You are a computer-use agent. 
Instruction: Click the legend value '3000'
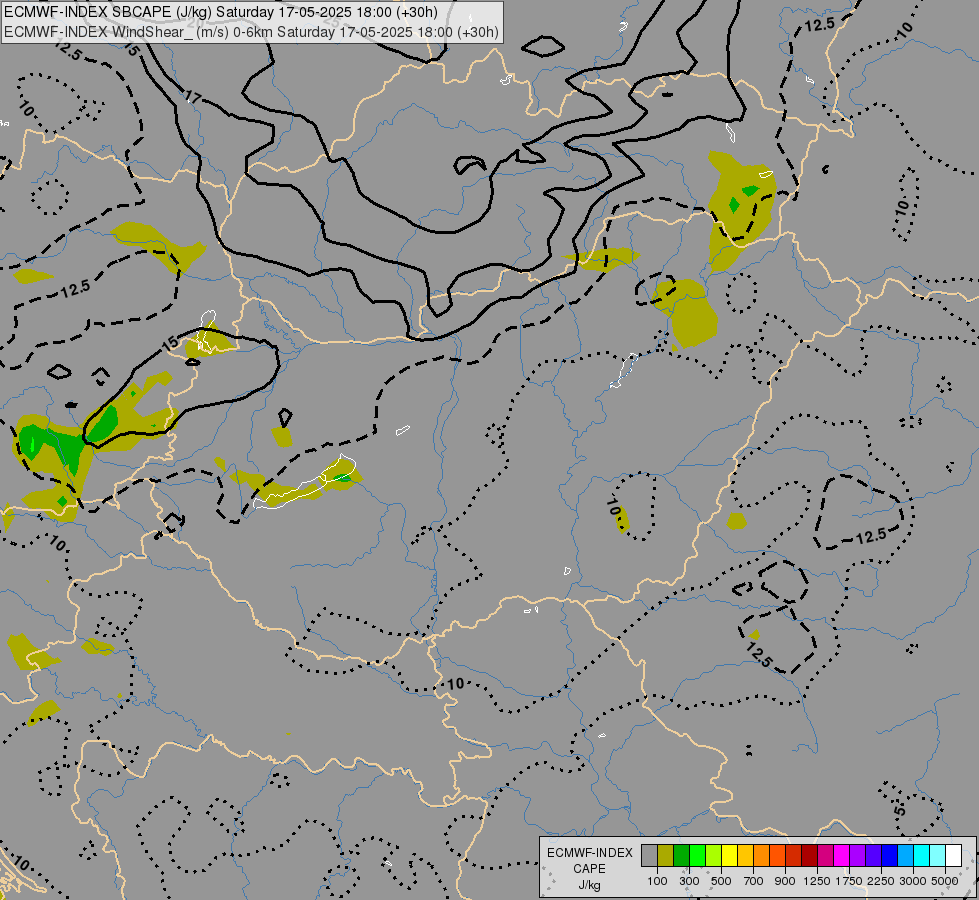pyautogui.click(x=913, y=881)
